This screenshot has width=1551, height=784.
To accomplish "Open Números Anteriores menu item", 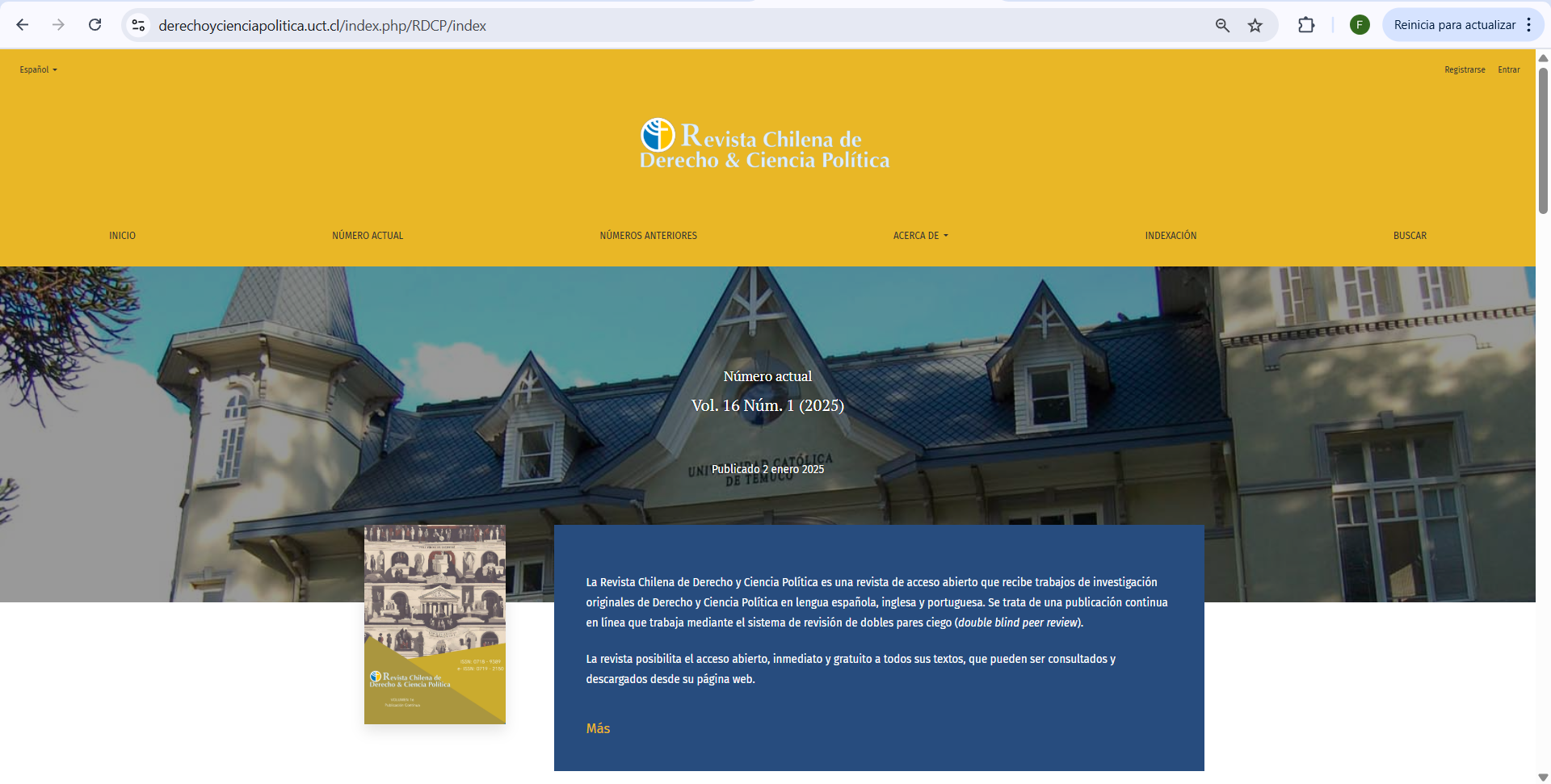I will [x=648, y=236].
